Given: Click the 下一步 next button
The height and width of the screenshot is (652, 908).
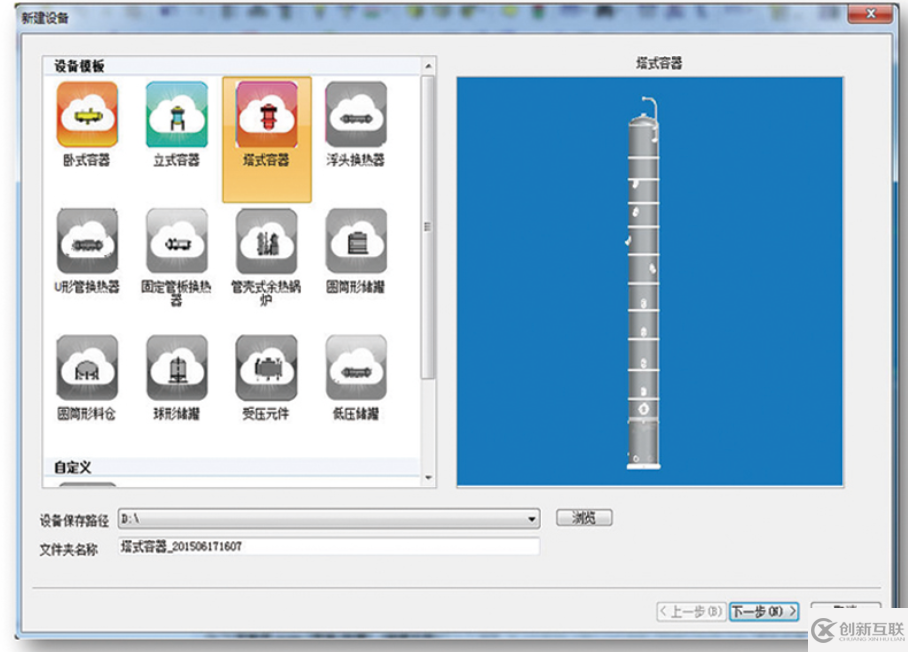Looking at the screenshot, I should [764, 611].
